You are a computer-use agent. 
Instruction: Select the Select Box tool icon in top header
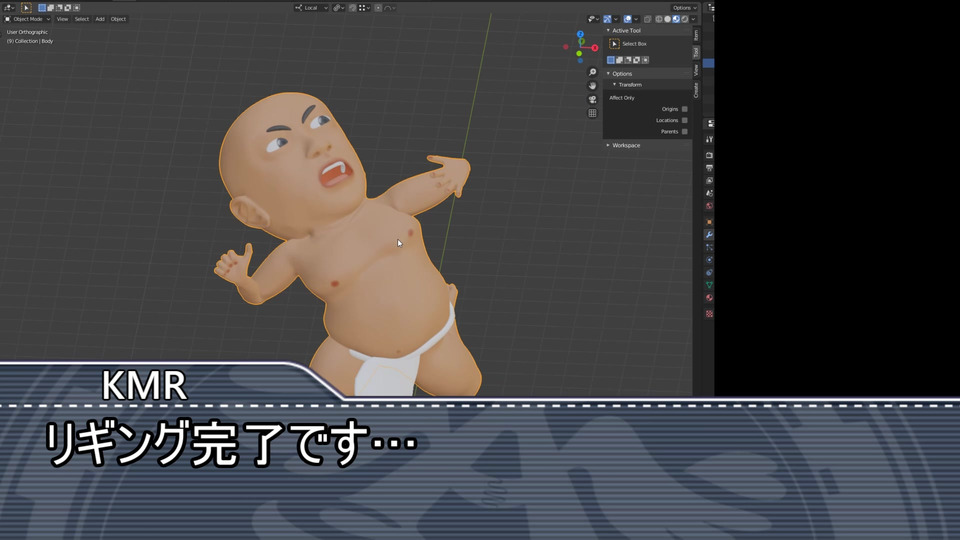point(26,8)
